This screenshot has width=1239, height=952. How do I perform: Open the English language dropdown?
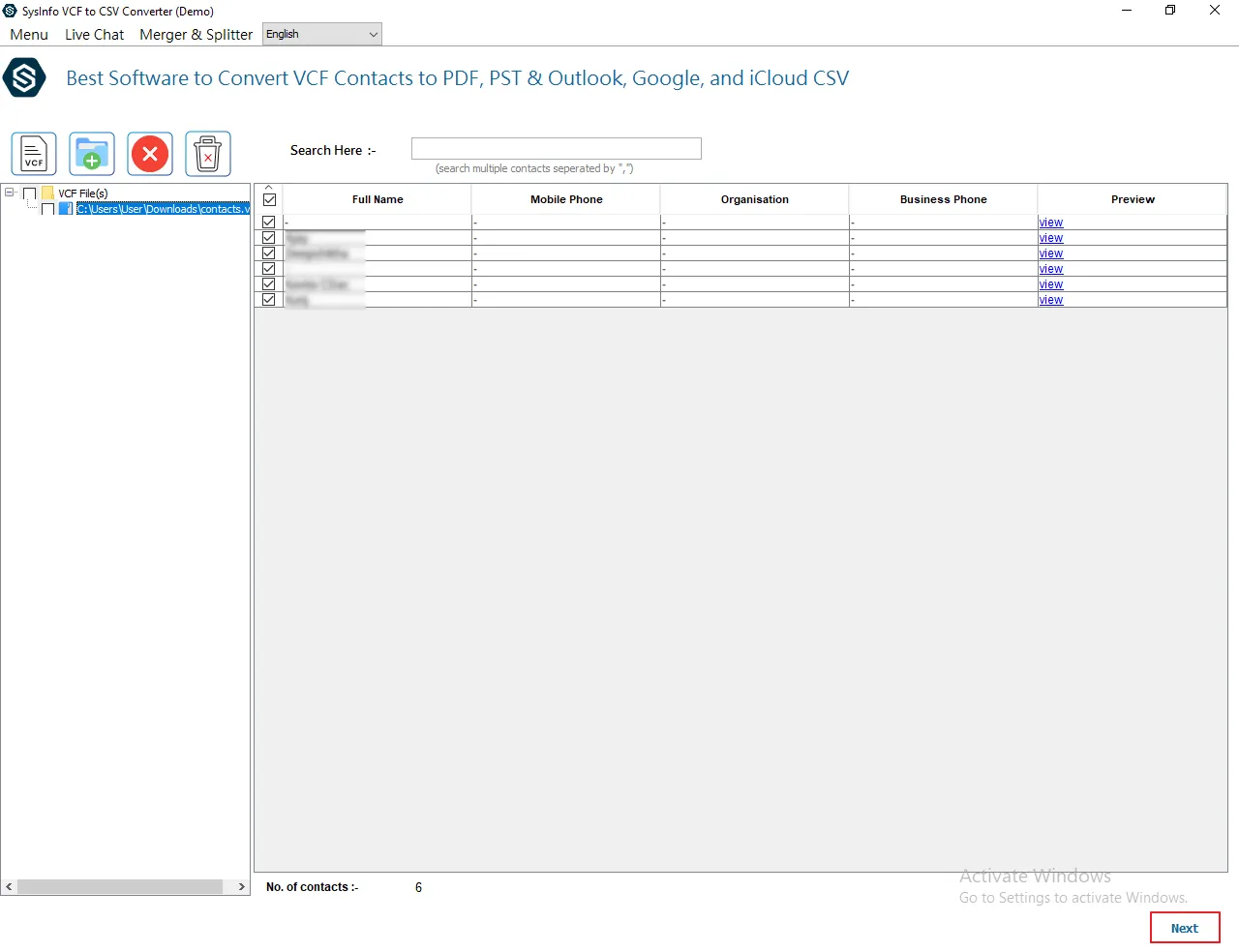[x=322, y=35]
